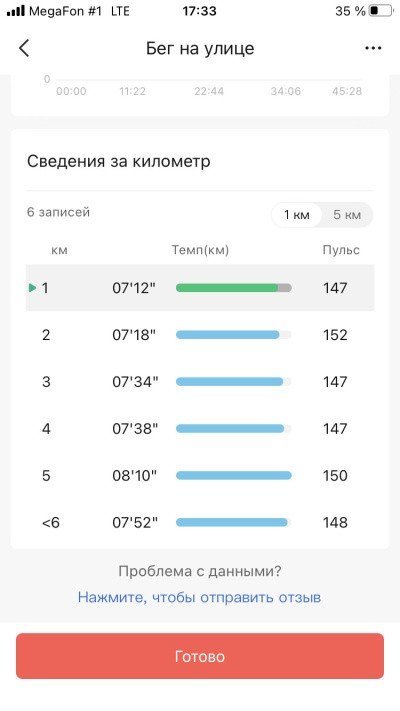This screenshot has height=711, width=400.
Task: Switch split view to 5 км
Action: (x=347, y=214)
